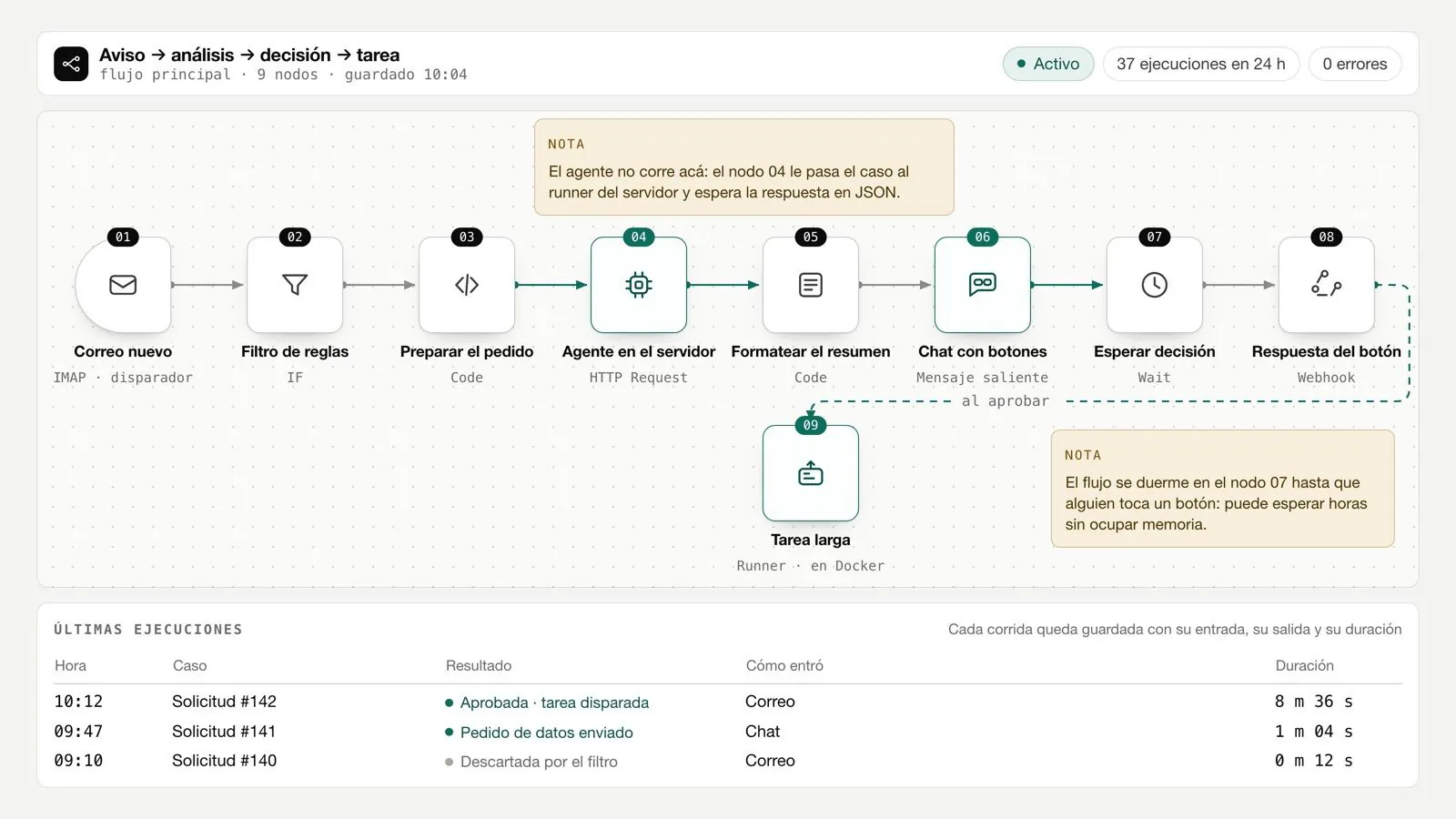Click the 'Runner · en Docker' label
The width and height of the screenshot is (1456, 819).
pos(811,565)
